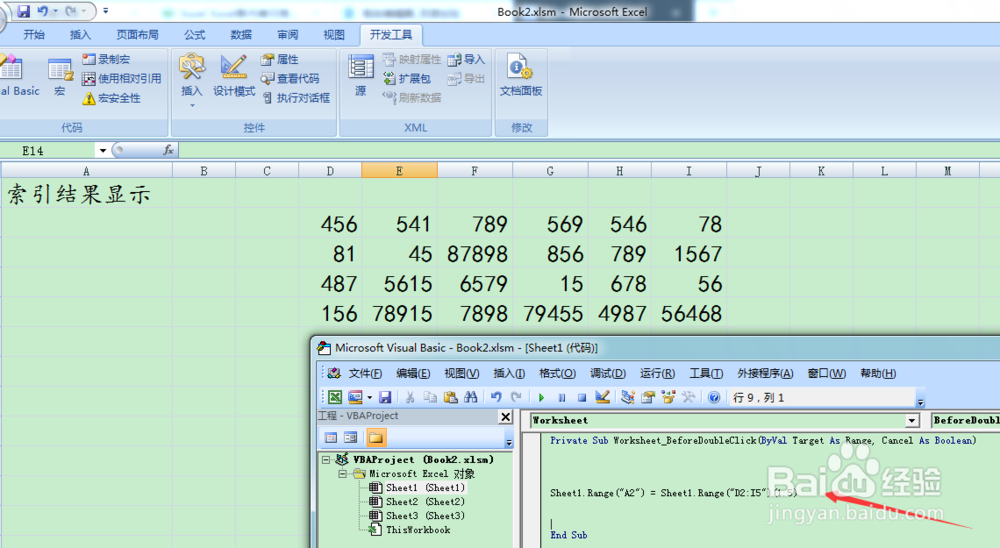Click the VBA Undo icon
This screenshot has height=548, width=1000.
pos(496,397)
